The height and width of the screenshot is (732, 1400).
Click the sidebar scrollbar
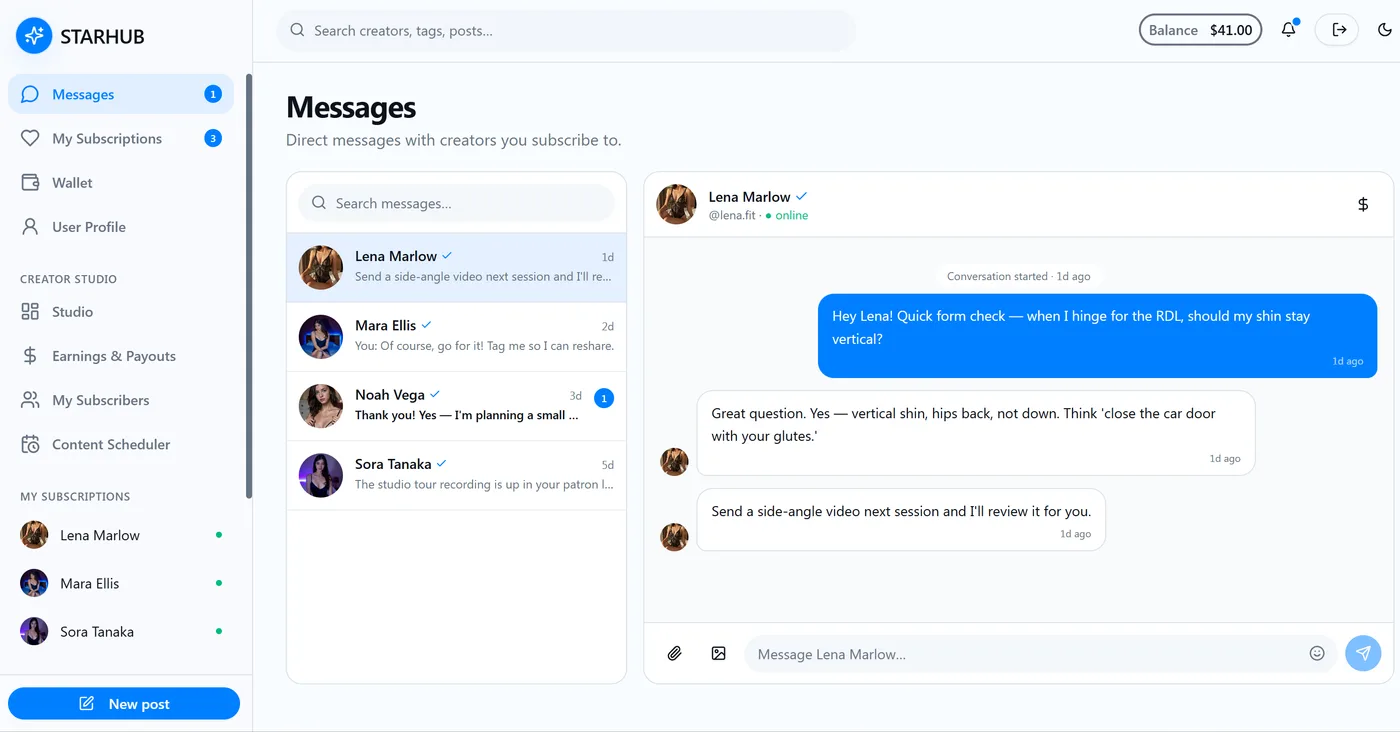coord(249,286)
